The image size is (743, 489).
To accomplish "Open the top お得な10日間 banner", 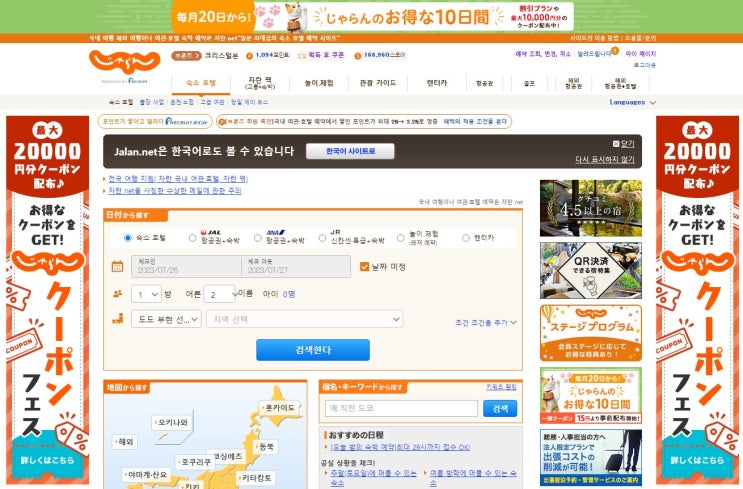I will (x=372, y=16).
